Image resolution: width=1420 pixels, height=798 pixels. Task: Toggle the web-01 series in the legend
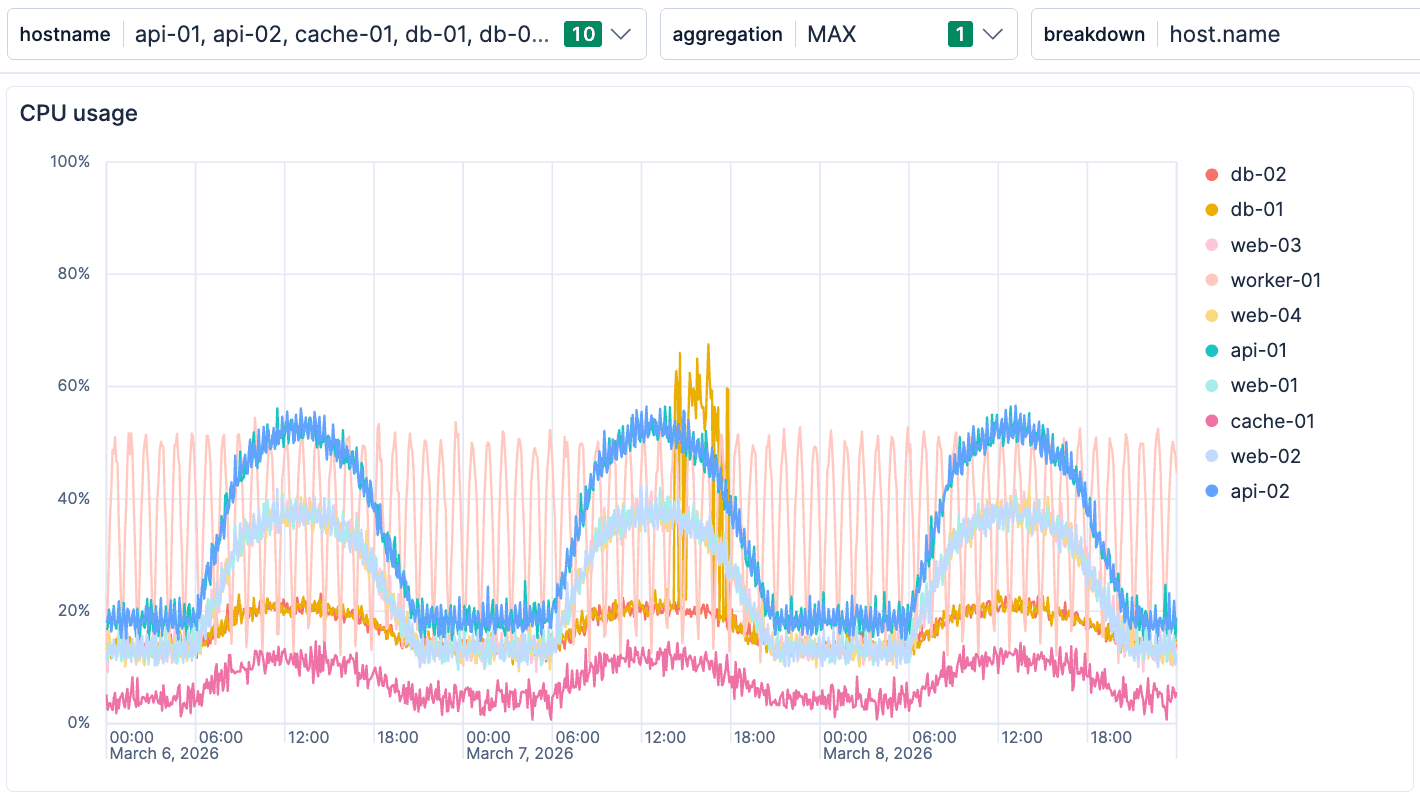1264,385
